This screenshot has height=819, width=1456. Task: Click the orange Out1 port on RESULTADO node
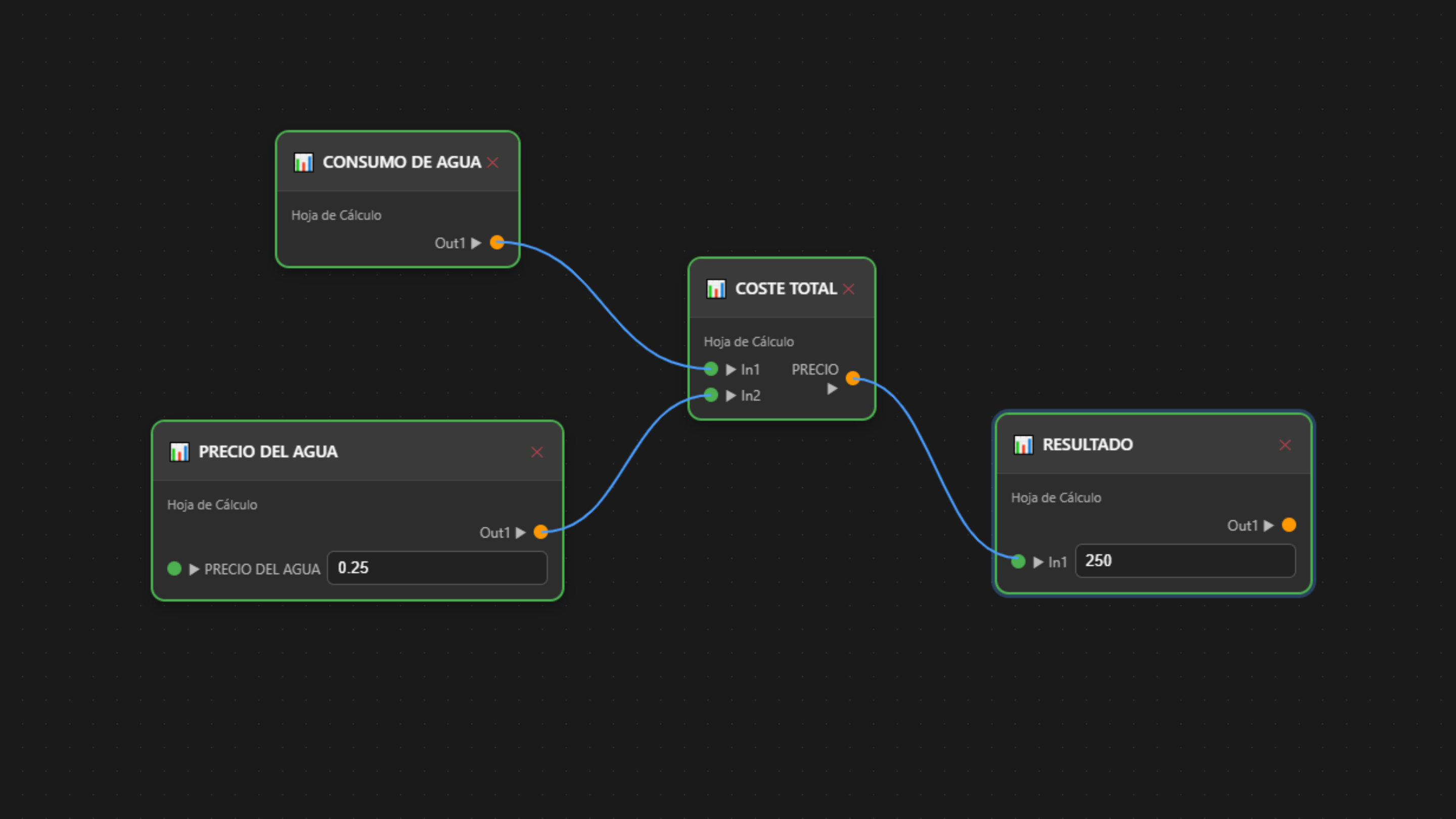(x=1289, y=525)
